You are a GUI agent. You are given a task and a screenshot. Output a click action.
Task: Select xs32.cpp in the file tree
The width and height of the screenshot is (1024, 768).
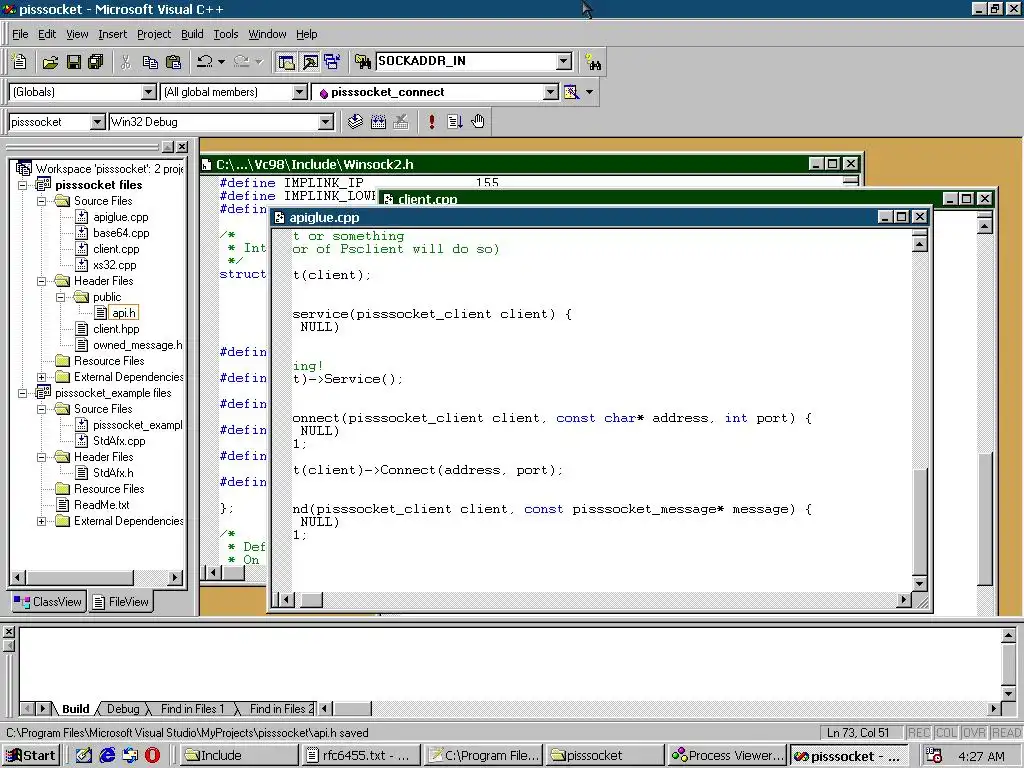click(114, 265)
